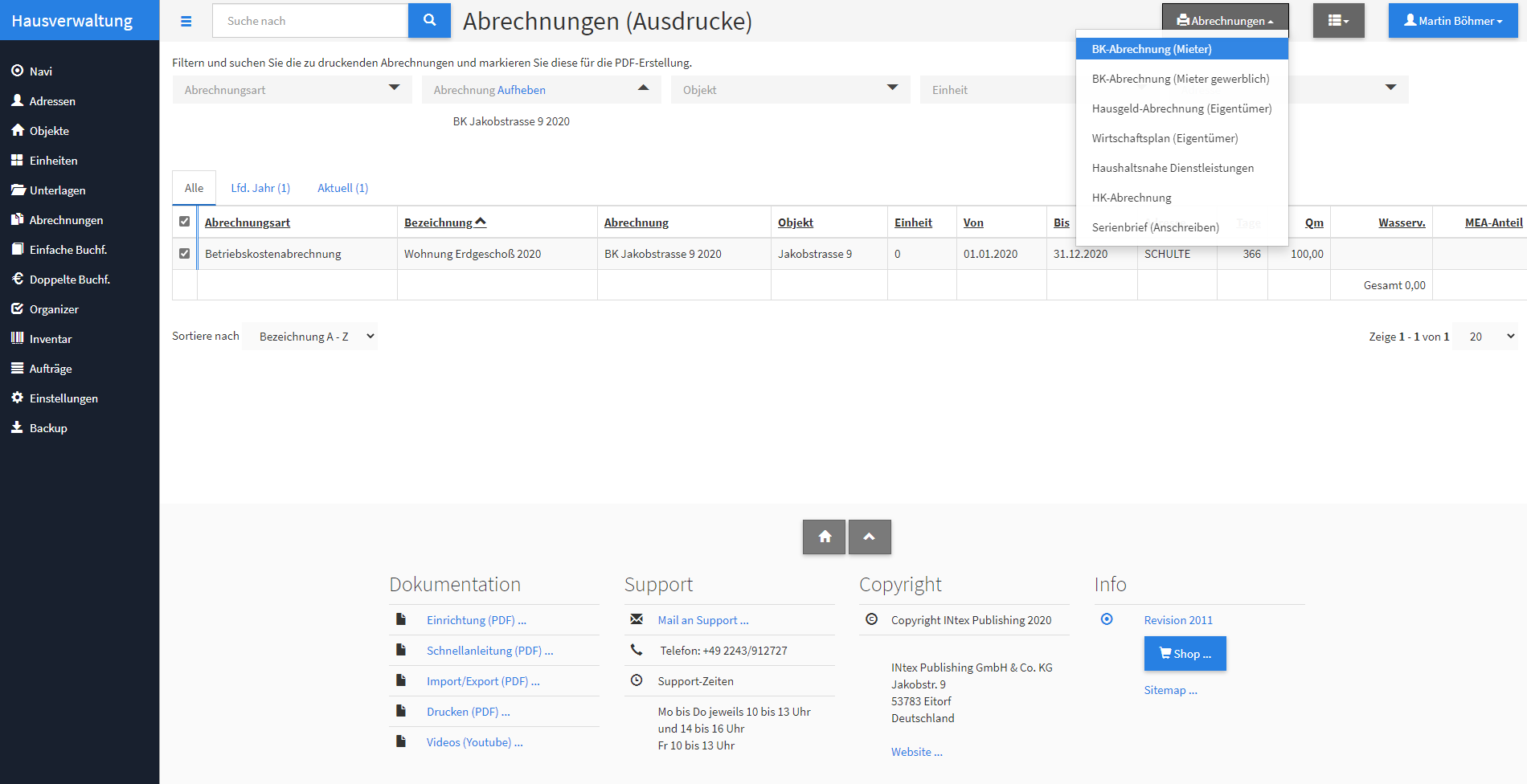
Task: Select Wirtschaftsplan (Eigentümer) entry
Action: click(x=1181, y=138)
